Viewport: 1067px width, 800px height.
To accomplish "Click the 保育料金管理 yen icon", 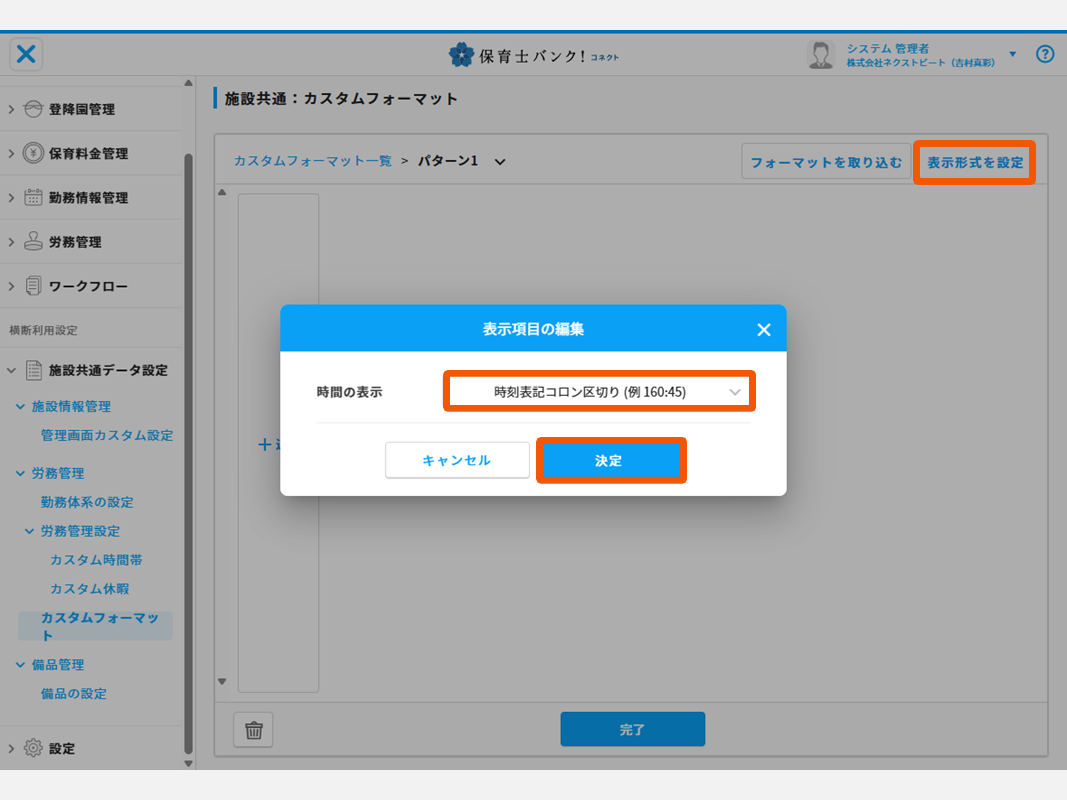I will [x=33, y=153].
